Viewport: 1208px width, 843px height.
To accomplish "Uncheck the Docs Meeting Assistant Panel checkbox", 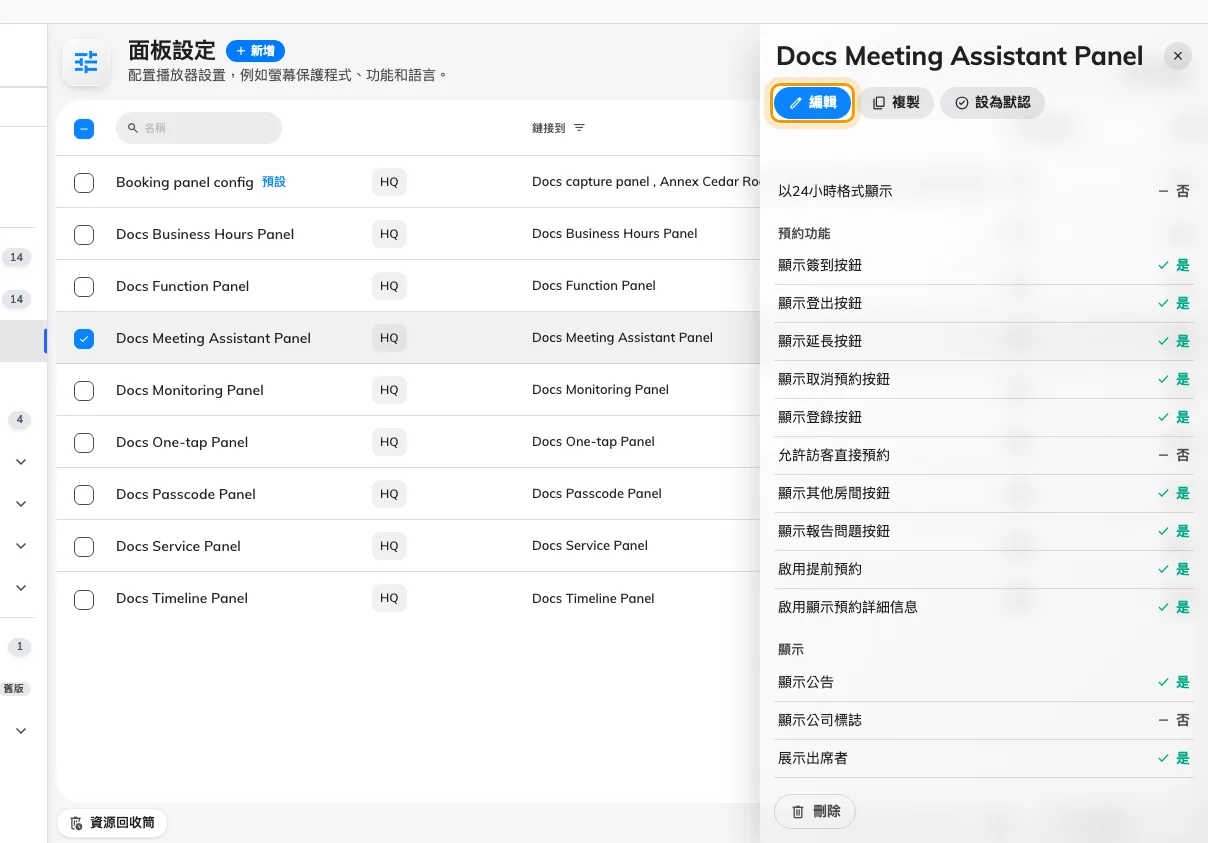I will click(x=84, y=338).
